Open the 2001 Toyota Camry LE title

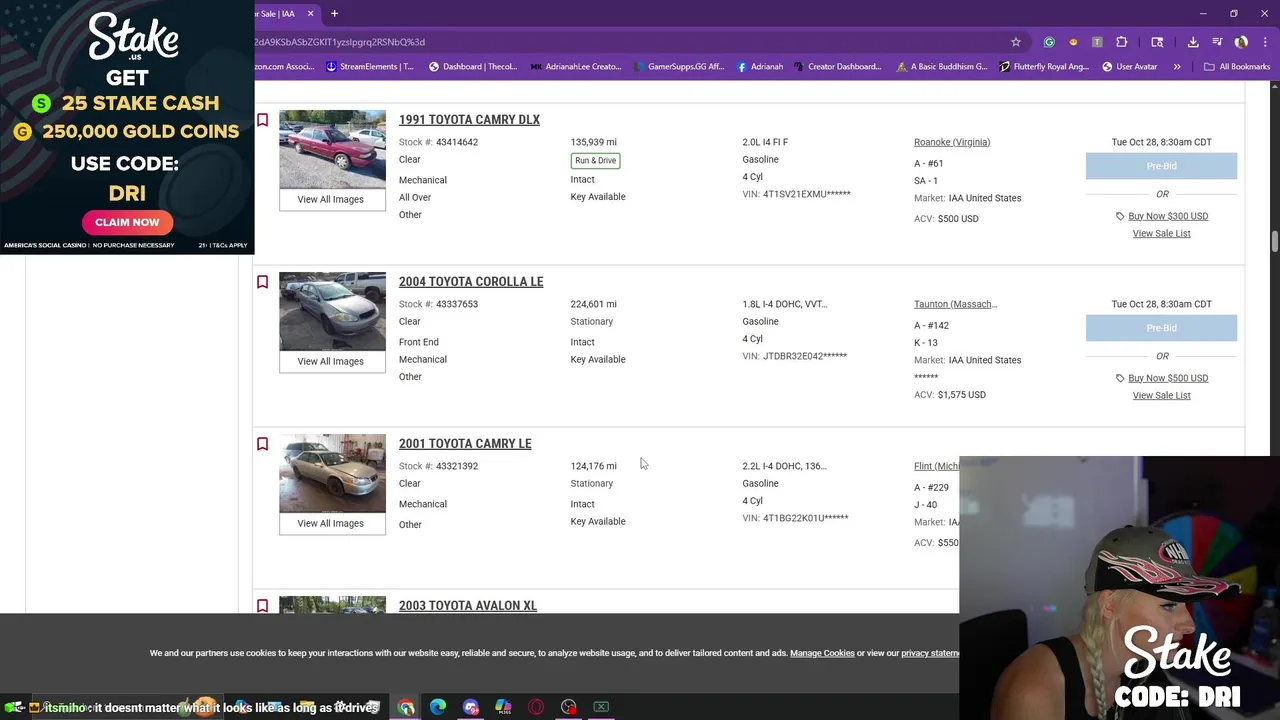click(x=465, y=444)
